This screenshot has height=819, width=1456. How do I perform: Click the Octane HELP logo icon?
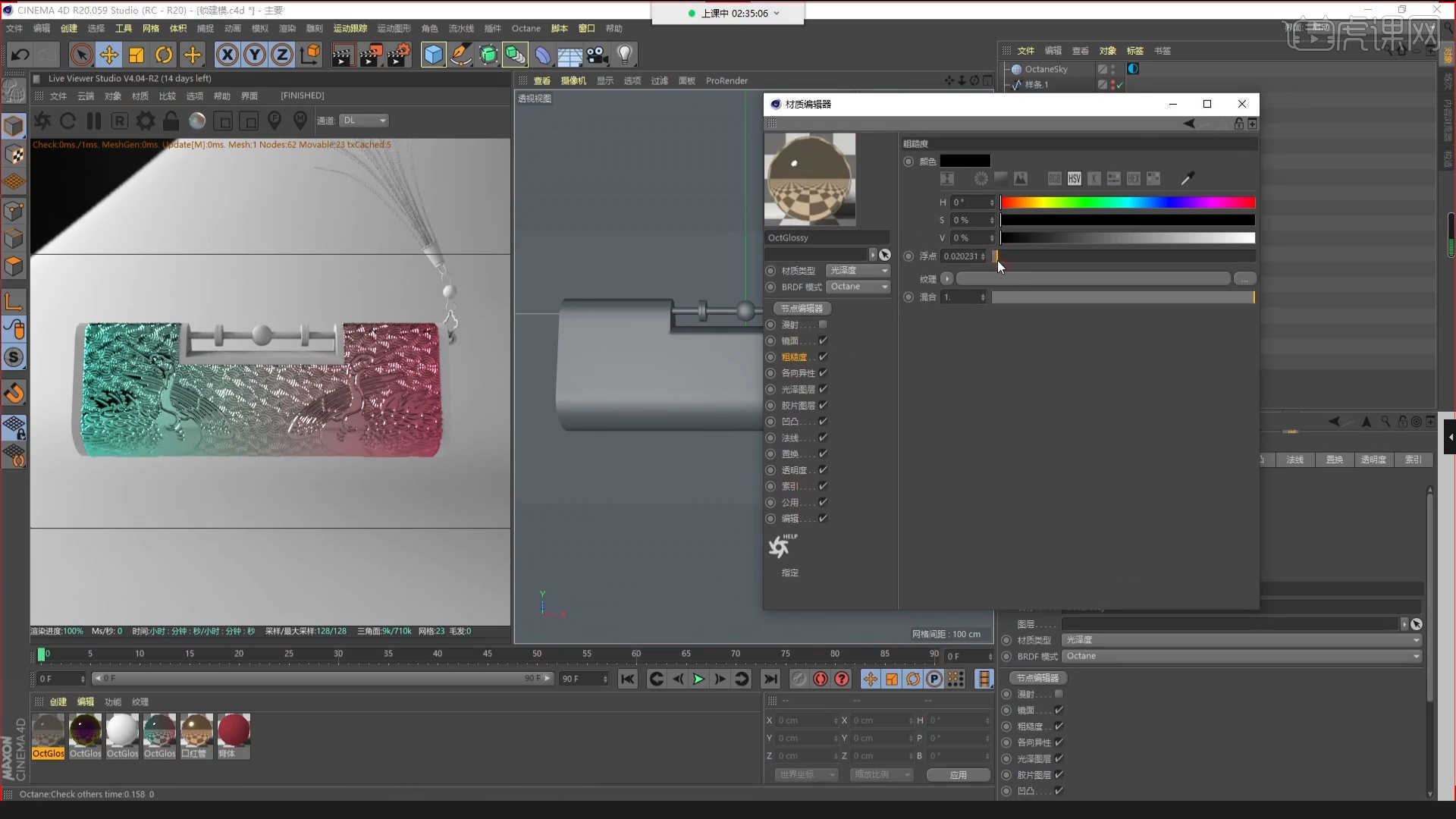coord(781,545)
